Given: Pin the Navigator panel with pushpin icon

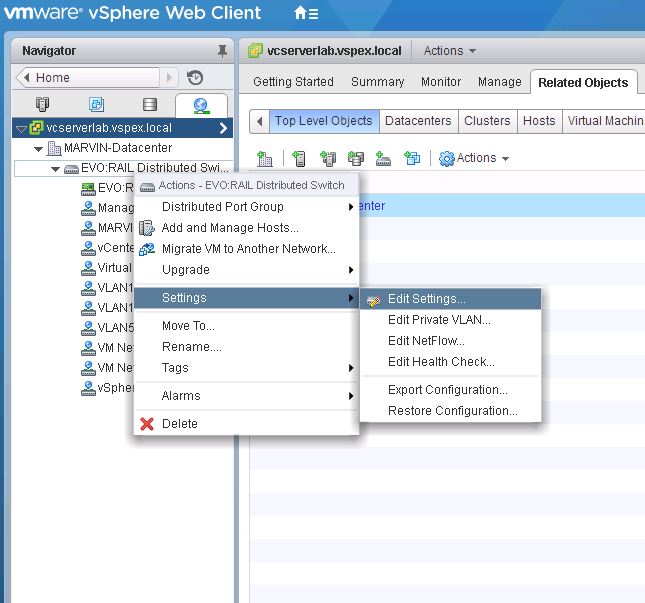Looking at the screenshot, I should pyautogui.click(x=222, y=51).
